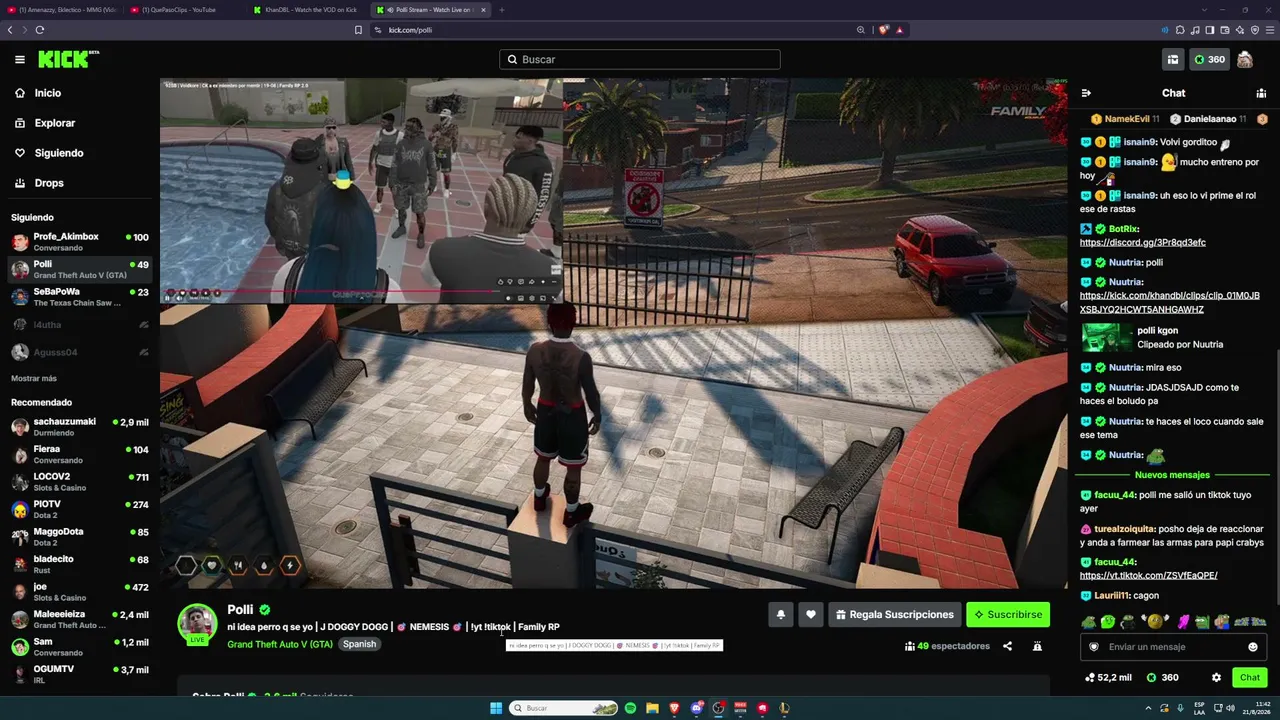This screenshot has width=1280, height=720.
Task: Open browser extensions puzzle icon
Action: 1180,30
